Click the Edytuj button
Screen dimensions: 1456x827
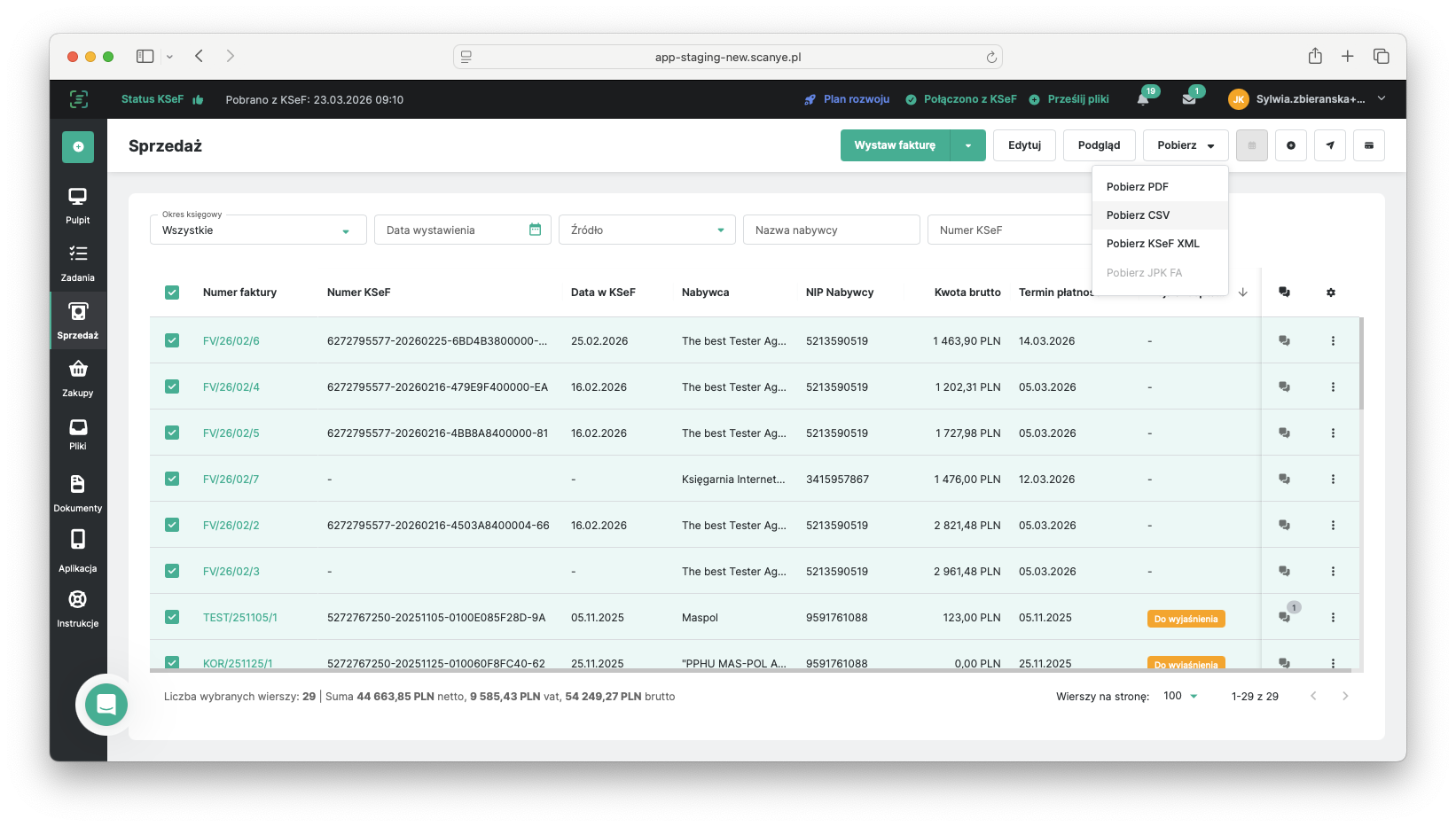click(x=1024, y=145)
